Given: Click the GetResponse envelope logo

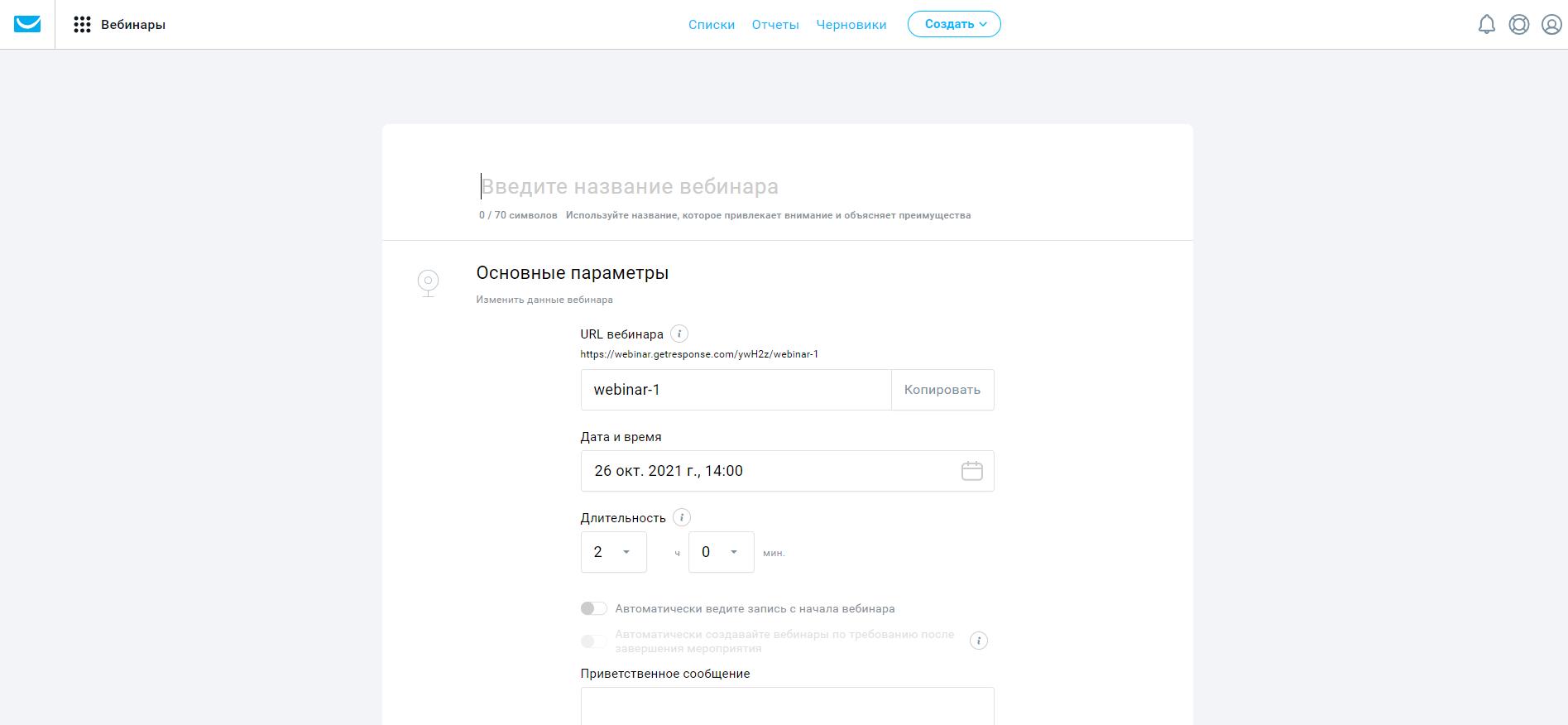Looking at the screenshot, I should pyautogui.click(x=27, y=24).
